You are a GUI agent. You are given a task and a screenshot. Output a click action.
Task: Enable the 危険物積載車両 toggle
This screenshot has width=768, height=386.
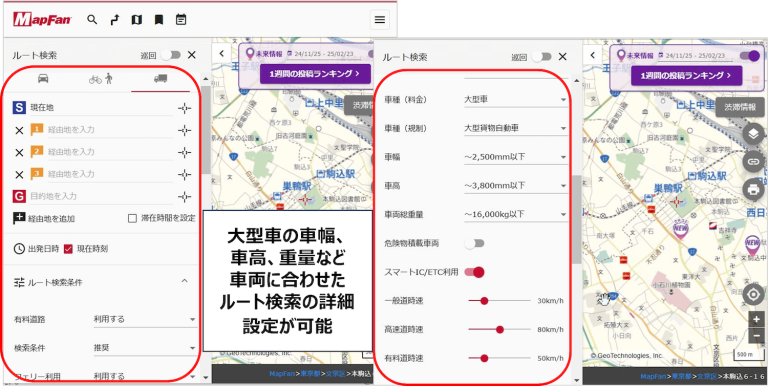coord(474,243)
